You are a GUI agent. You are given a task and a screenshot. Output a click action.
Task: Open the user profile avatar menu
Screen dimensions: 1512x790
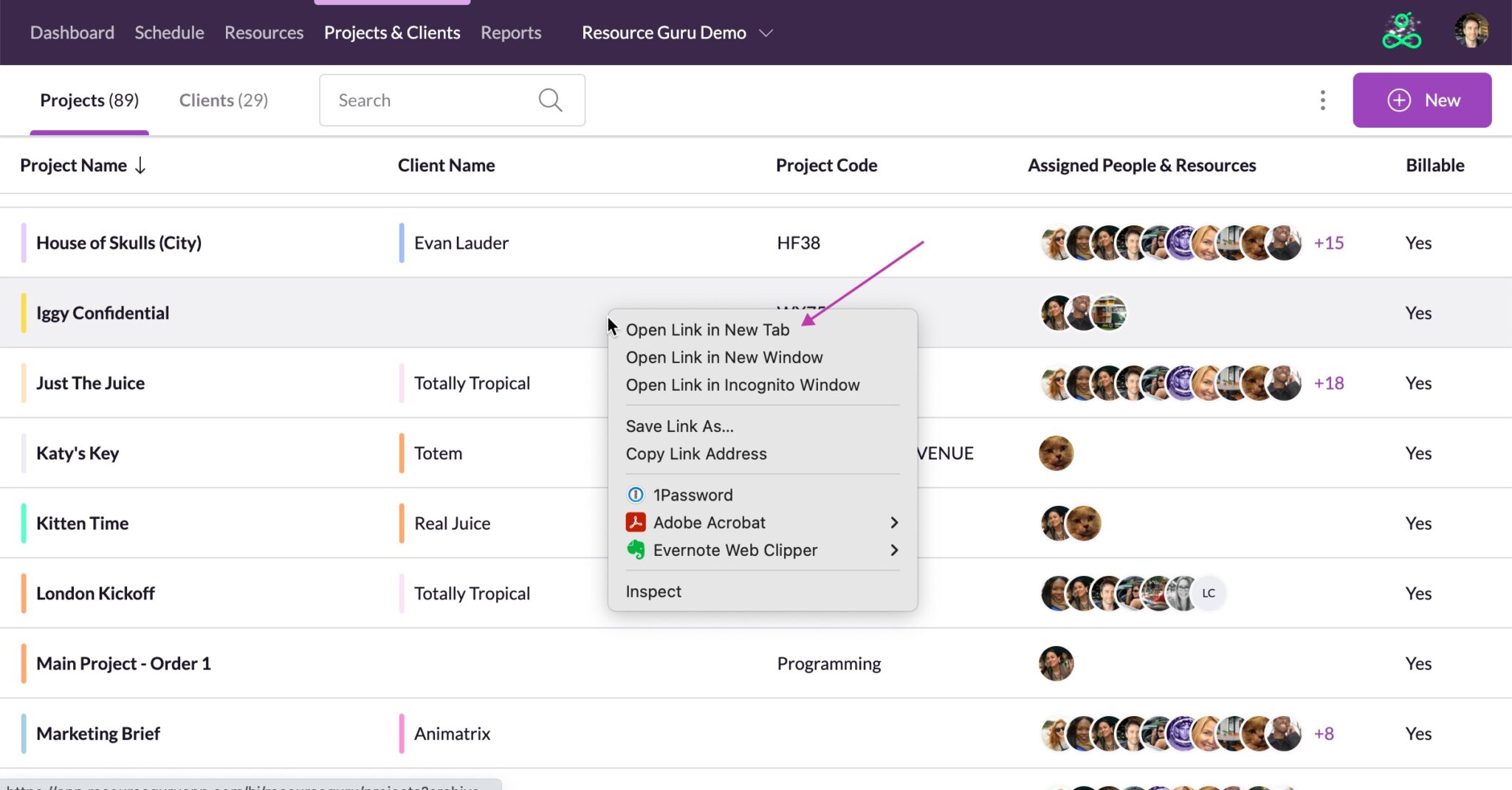click(1471, 32)
